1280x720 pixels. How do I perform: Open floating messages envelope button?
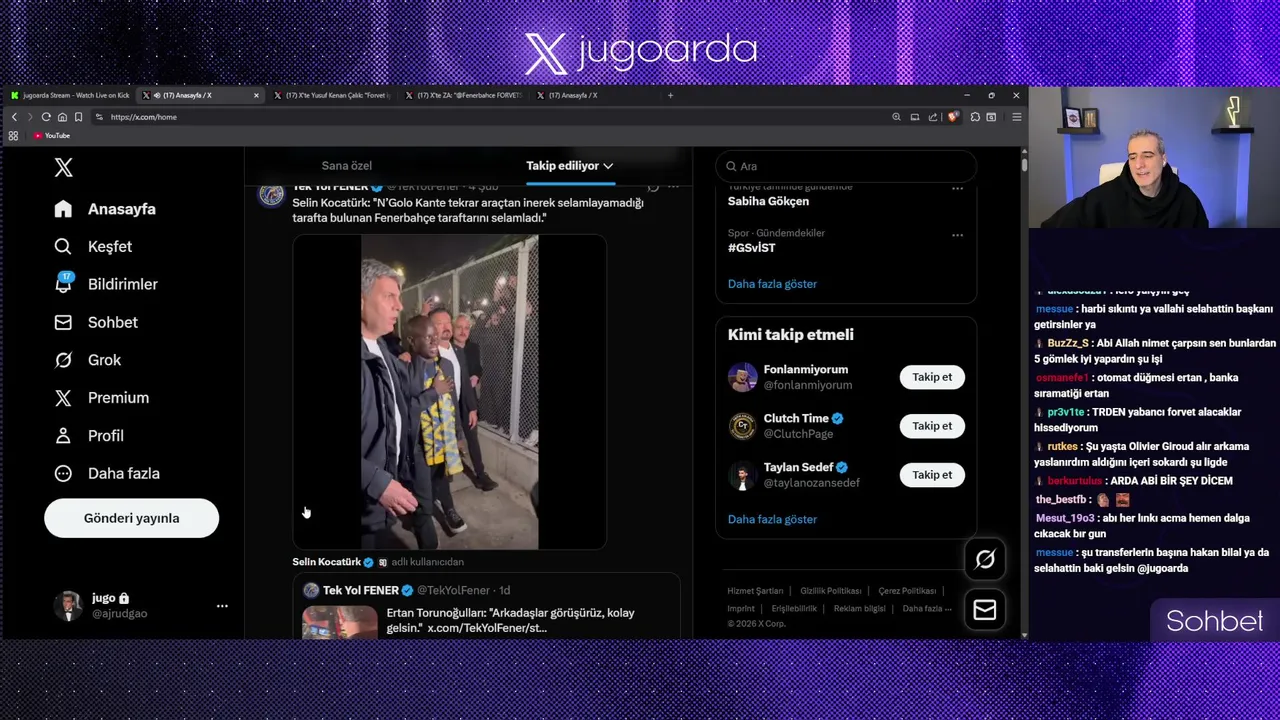[x=985, y=610]
